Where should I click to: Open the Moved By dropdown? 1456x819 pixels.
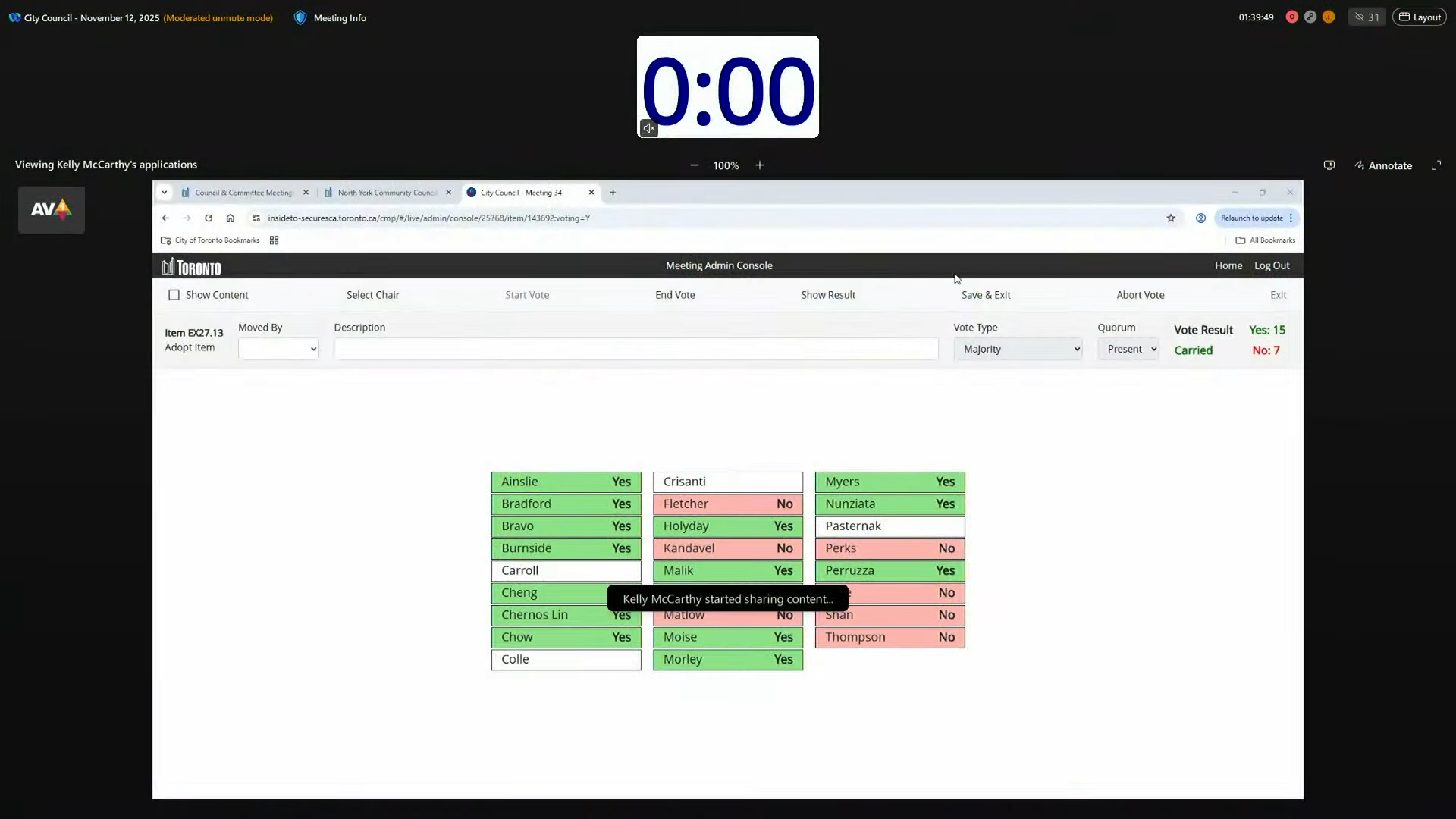coord(278,349)
